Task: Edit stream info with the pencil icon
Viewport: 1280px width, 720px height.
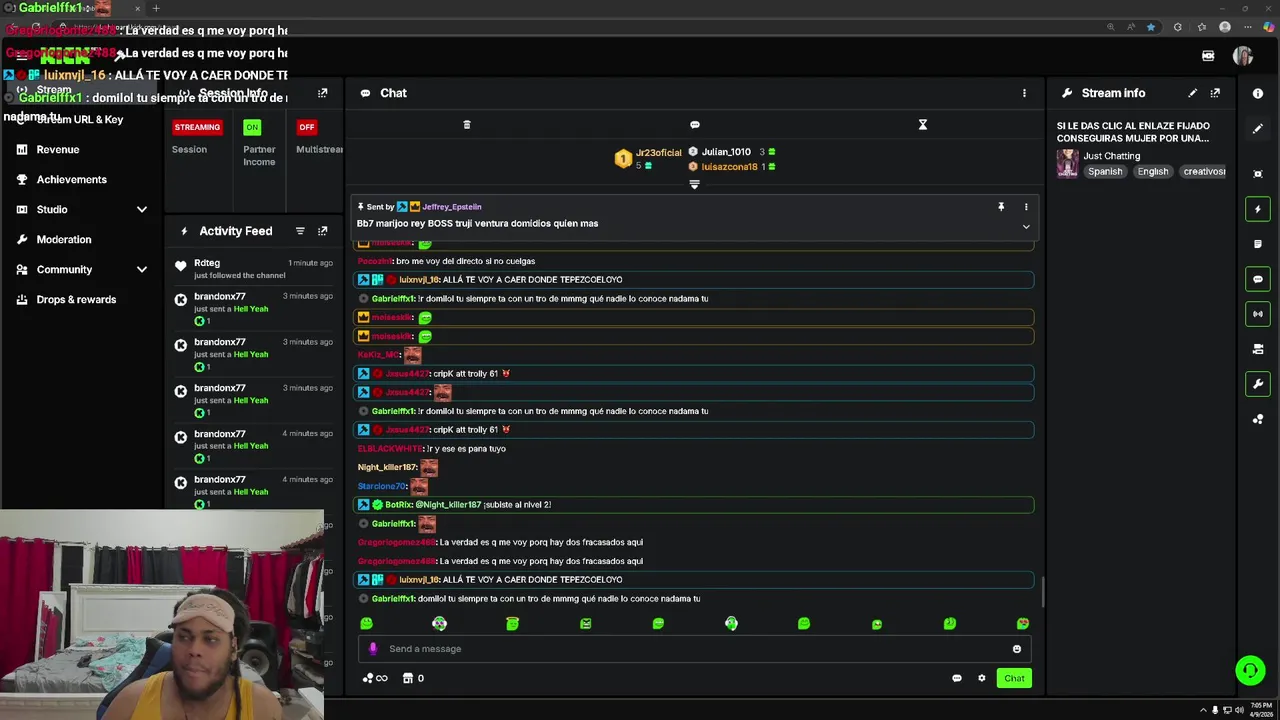Action: [1192, 93]
